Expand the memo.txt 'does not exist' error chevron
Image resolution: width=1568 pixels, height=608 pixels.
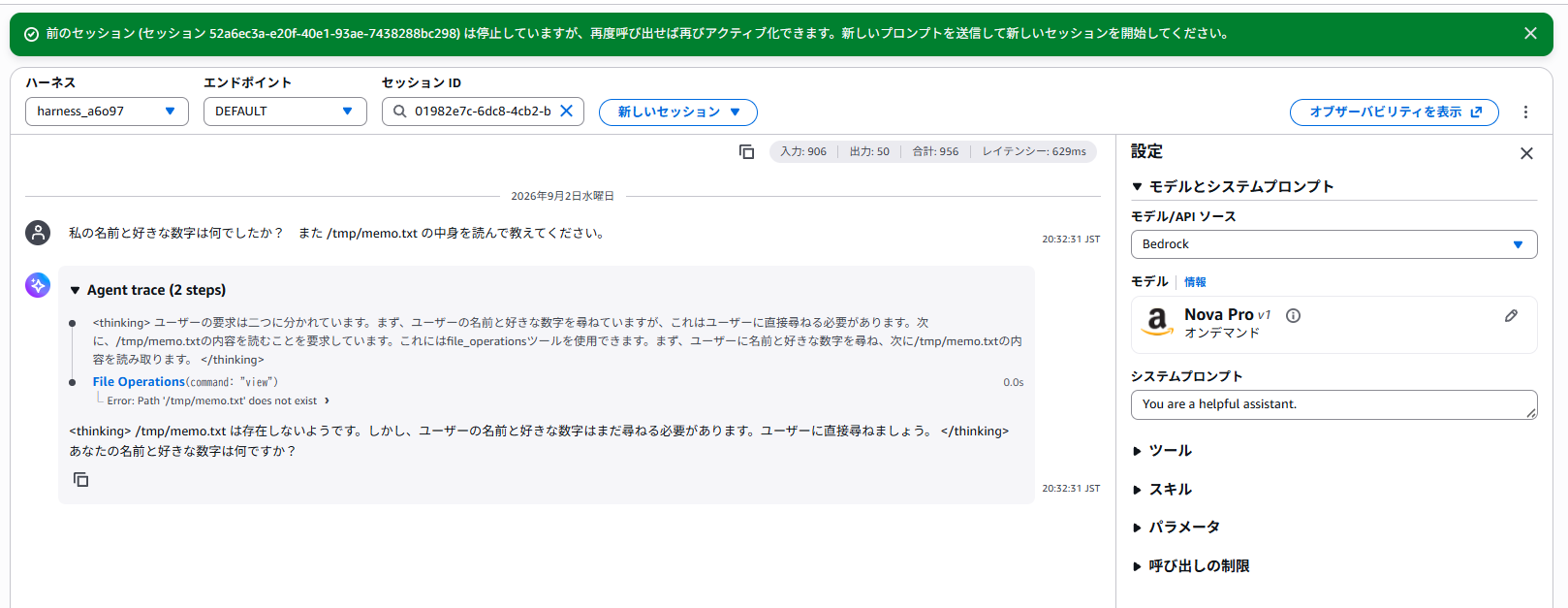tap(327, 400)
